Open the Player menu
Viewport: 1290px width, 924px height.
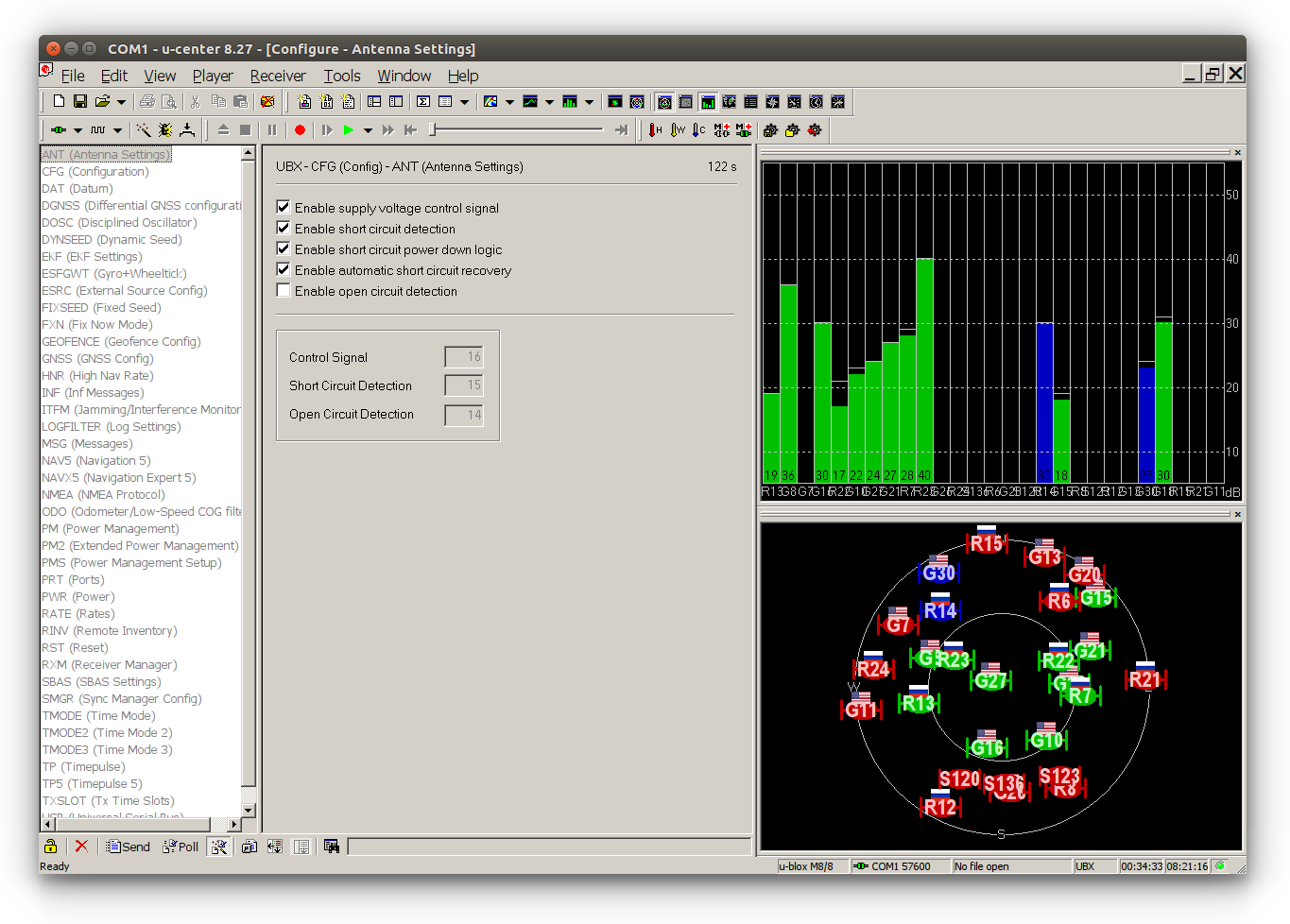point(213,76)
